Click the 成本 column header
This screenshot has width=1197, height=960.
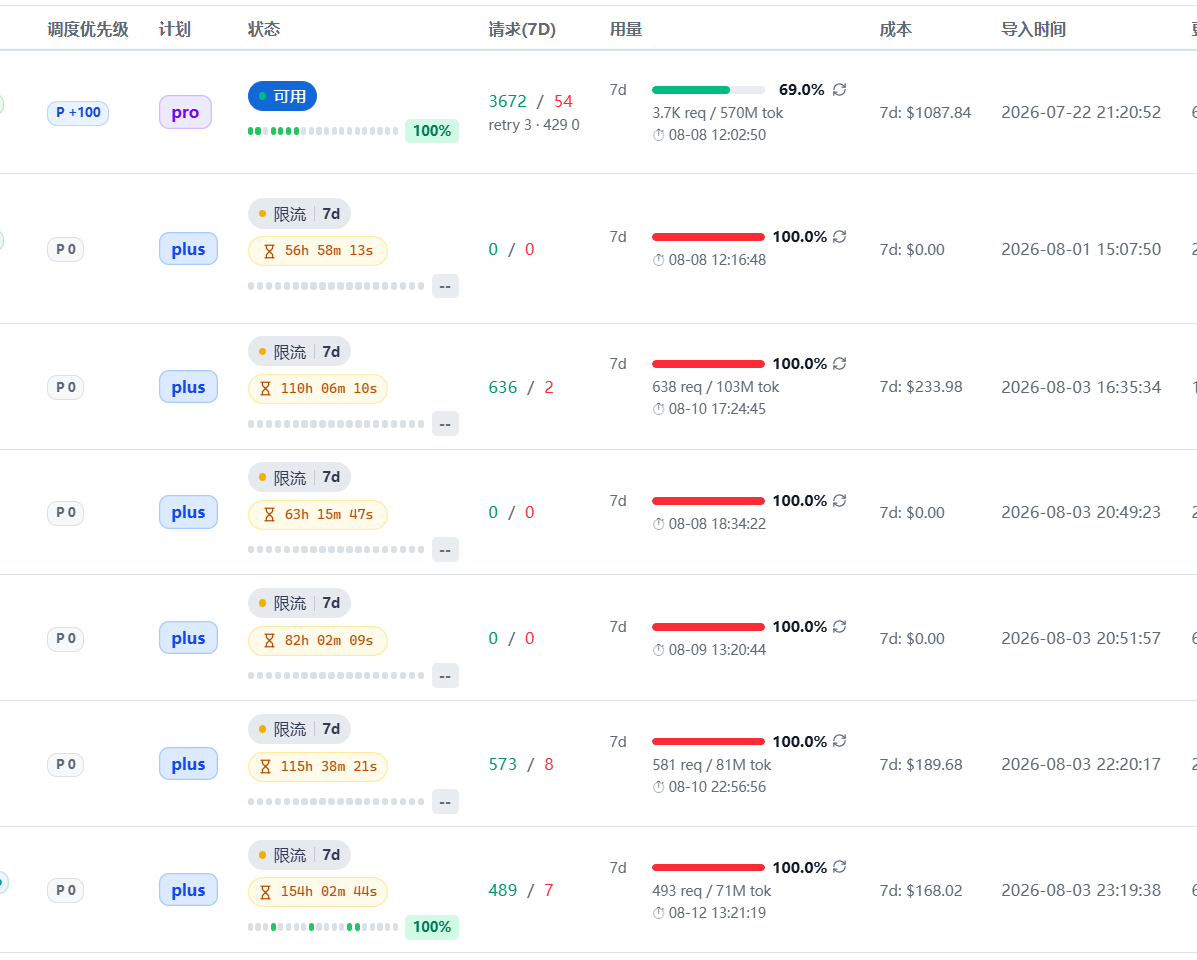[895, 29]
